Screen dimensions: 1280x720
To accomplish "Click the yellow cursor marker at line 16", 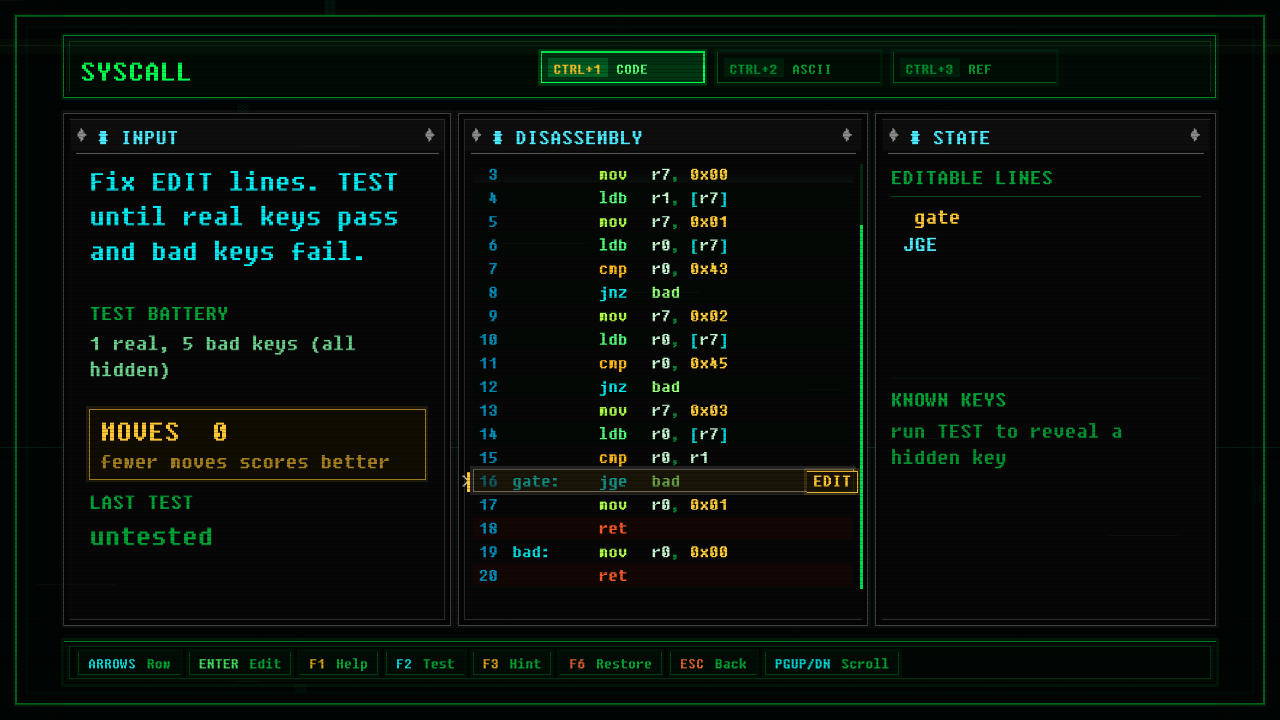I will (x=467, y=482).
